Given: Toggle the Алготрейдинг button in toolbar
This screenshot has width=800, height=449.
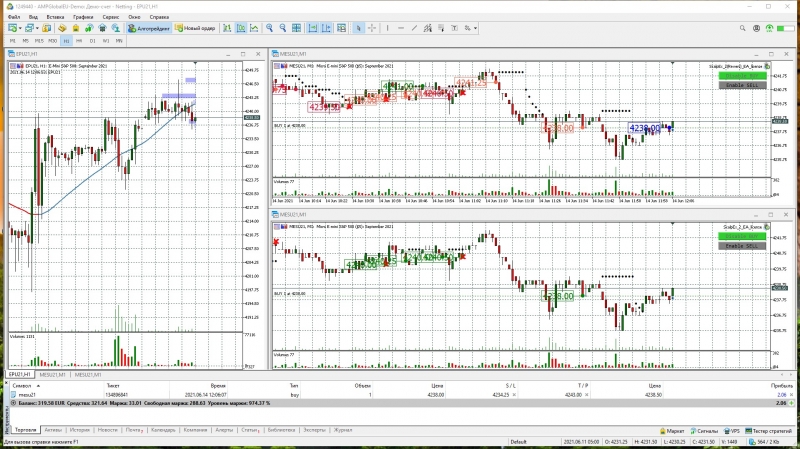Looking at the screenshot, I should [x=149, y=28].
